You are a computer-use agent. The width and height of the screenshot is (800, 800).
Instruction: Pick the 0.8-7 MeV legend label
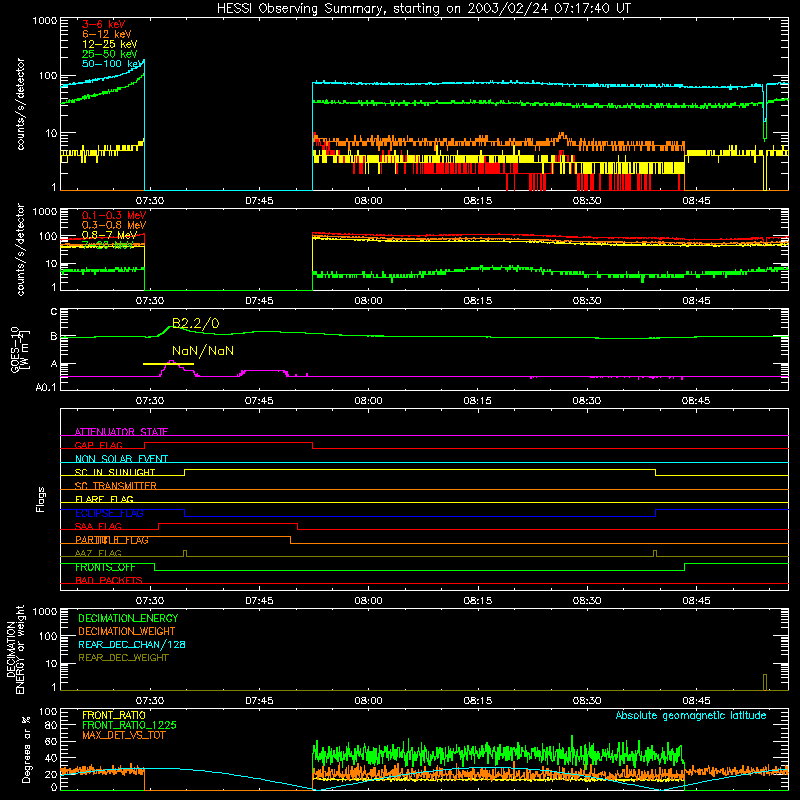pyautogui.click(x=110, y=235)
